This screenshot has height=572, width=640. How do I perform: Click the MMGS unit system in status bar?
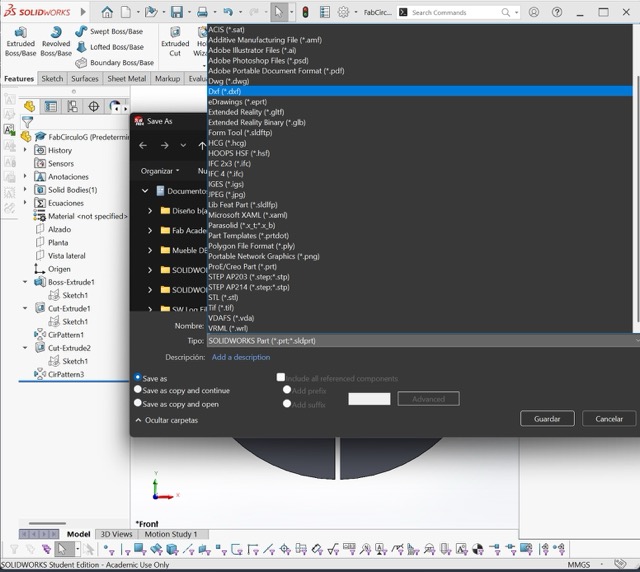click(578, 565)
